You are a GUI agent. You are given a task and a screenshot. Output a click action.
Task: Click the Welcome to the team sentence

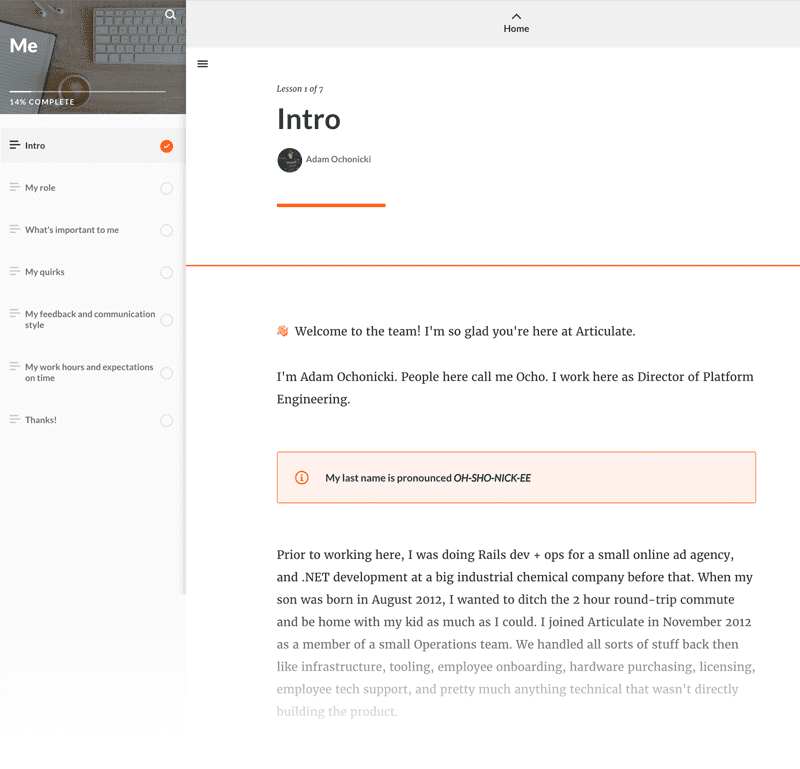click(x=465, y=331)
